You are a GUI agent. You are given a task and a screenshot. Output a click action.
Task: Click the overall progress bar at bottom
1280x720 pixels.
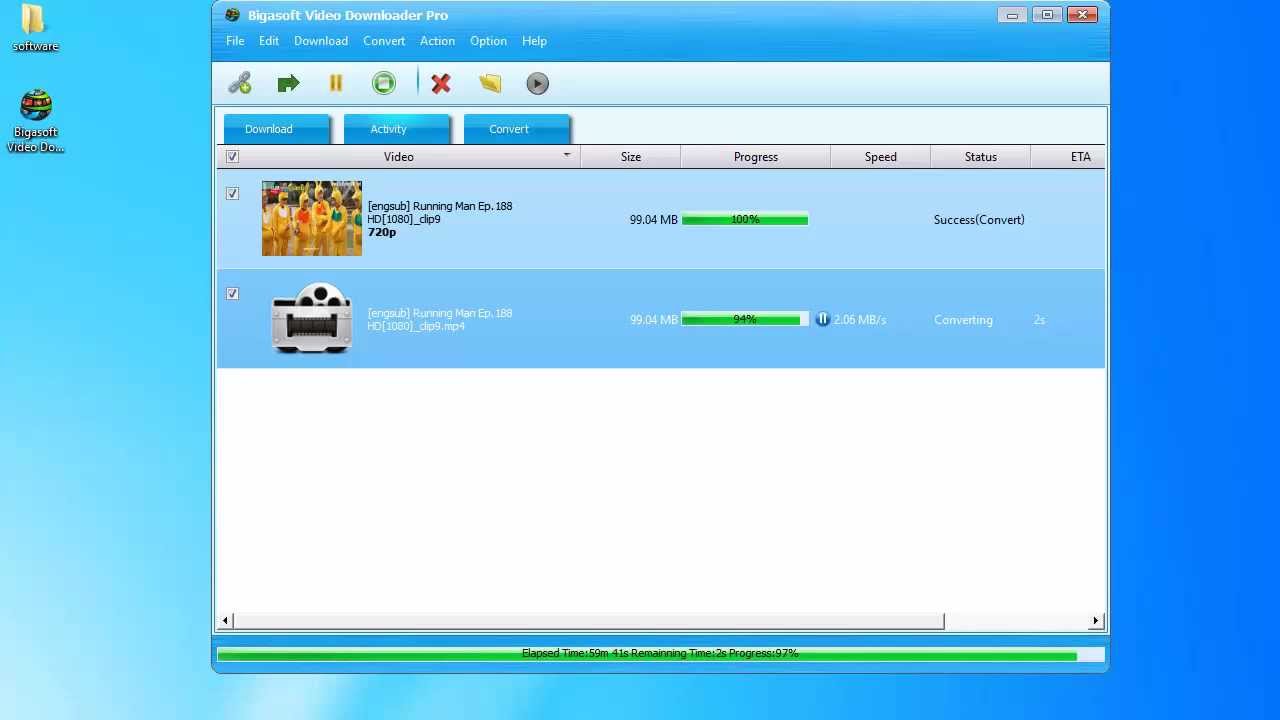(x=661, y=654)
